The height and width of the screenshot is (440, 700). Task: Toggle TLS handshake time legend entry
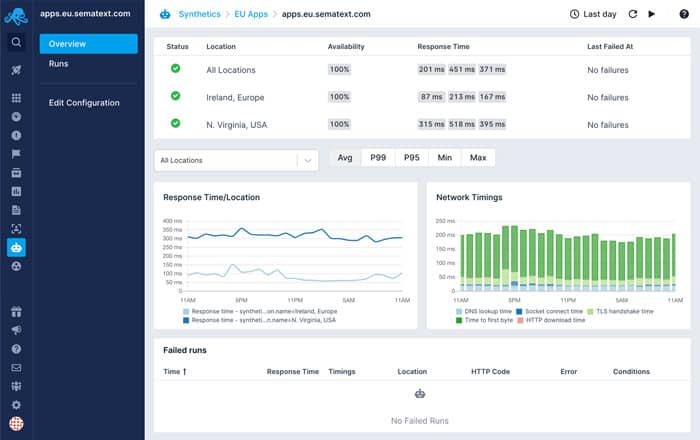[x=621, y=311]
